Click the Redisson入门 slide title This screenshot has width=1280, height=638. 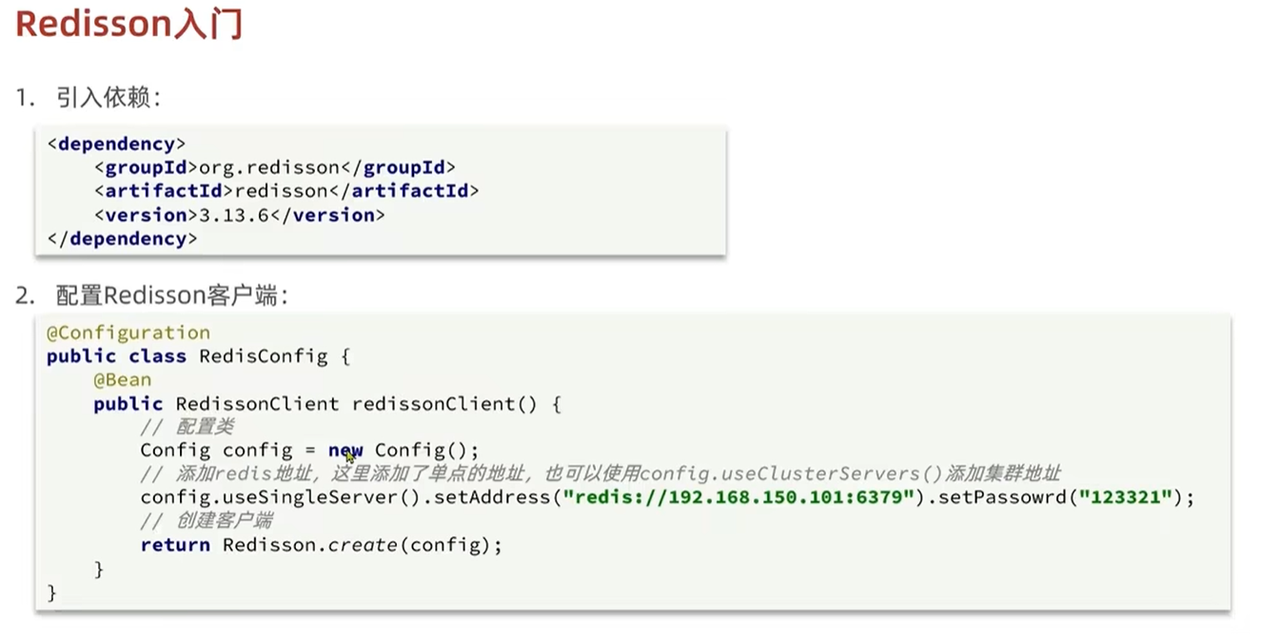click(129, 24)
